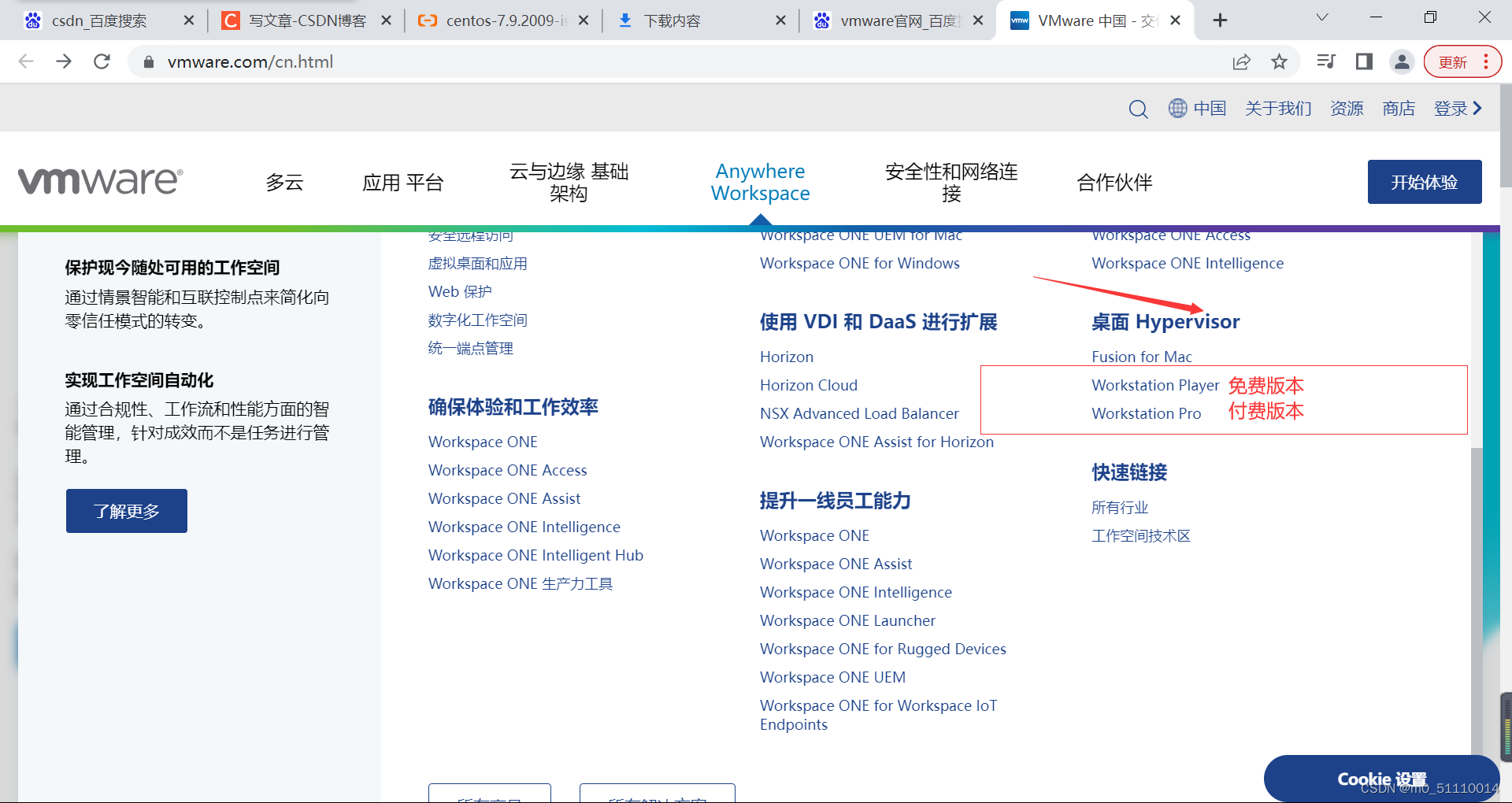Open the 多云 navigation menu
Image resolution: width=1512 pixels, height=803 pixels.
(284, 182)
